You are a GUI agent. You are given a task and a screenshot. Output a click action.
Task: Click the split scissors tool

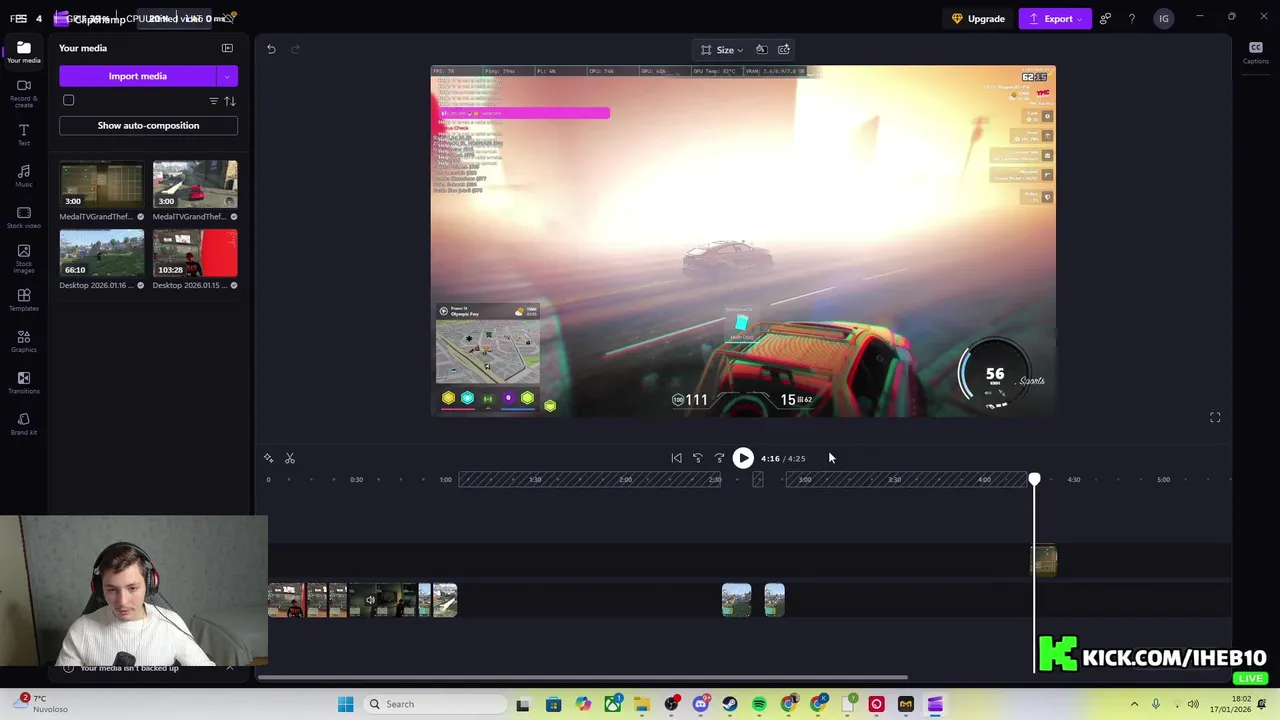[290, 458]
